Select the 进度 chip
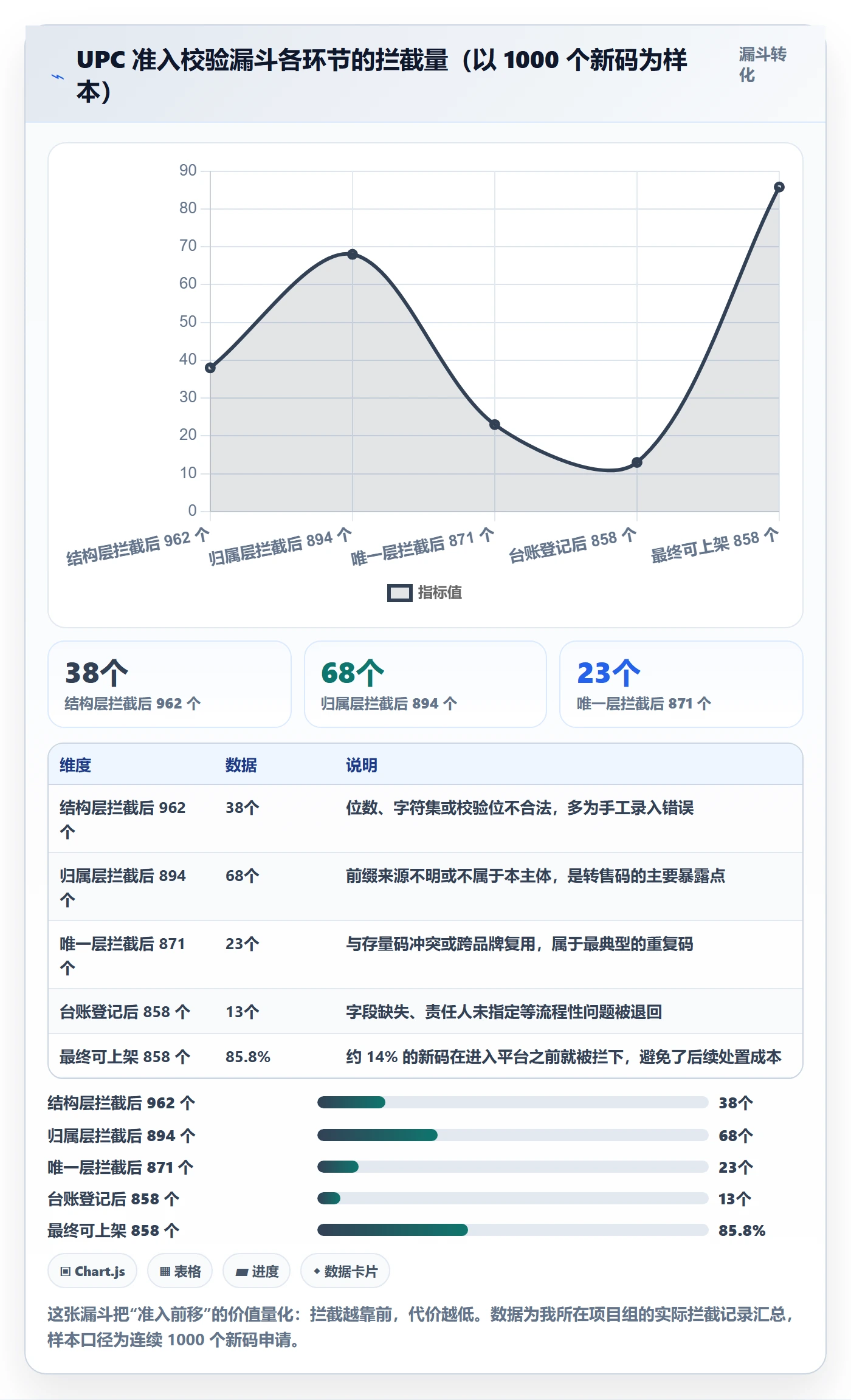 pyautogui.click(x=257, y=1271)
